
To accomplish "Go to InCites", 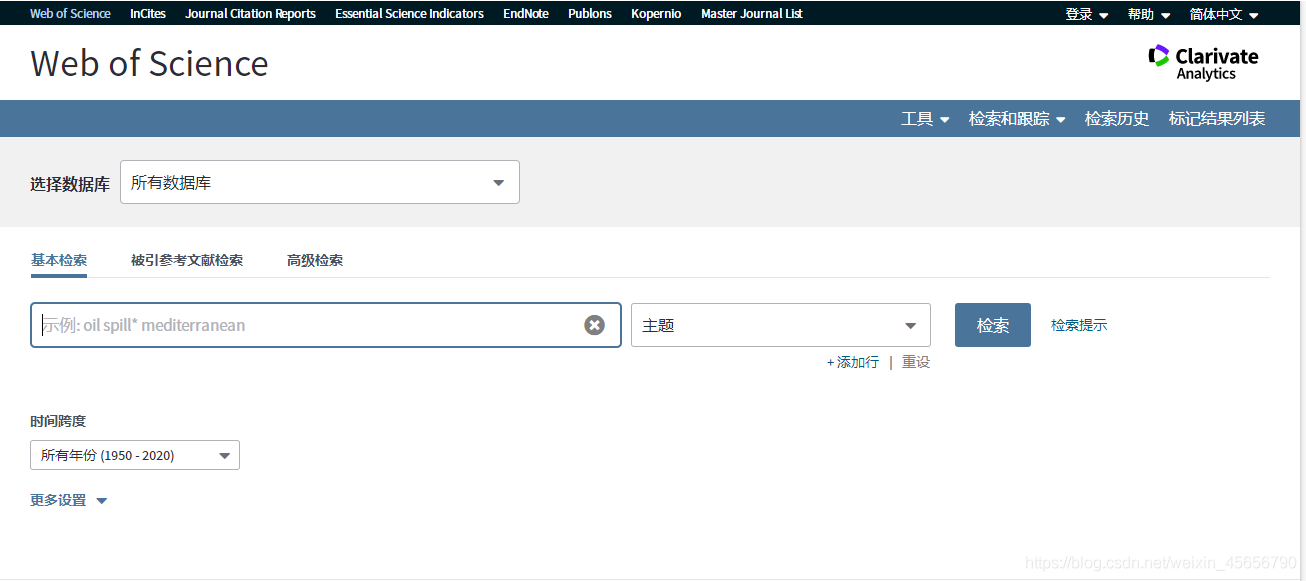I will [x=148, y=14].
